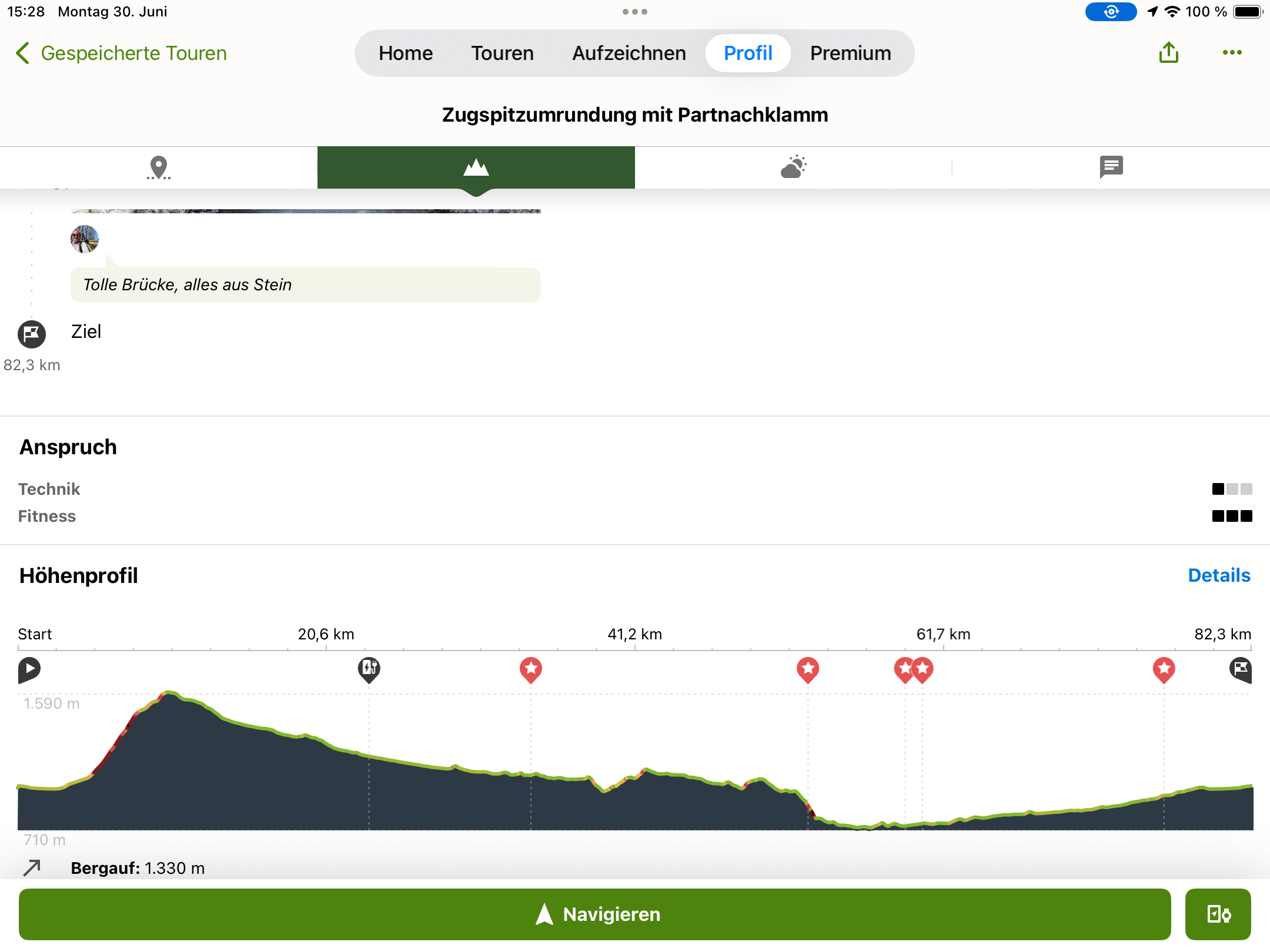Image resolution: width=1270 pixels, height=952 pixels.
Task: Tap the start play marker on profile
Action: click(x=29, y=669)
